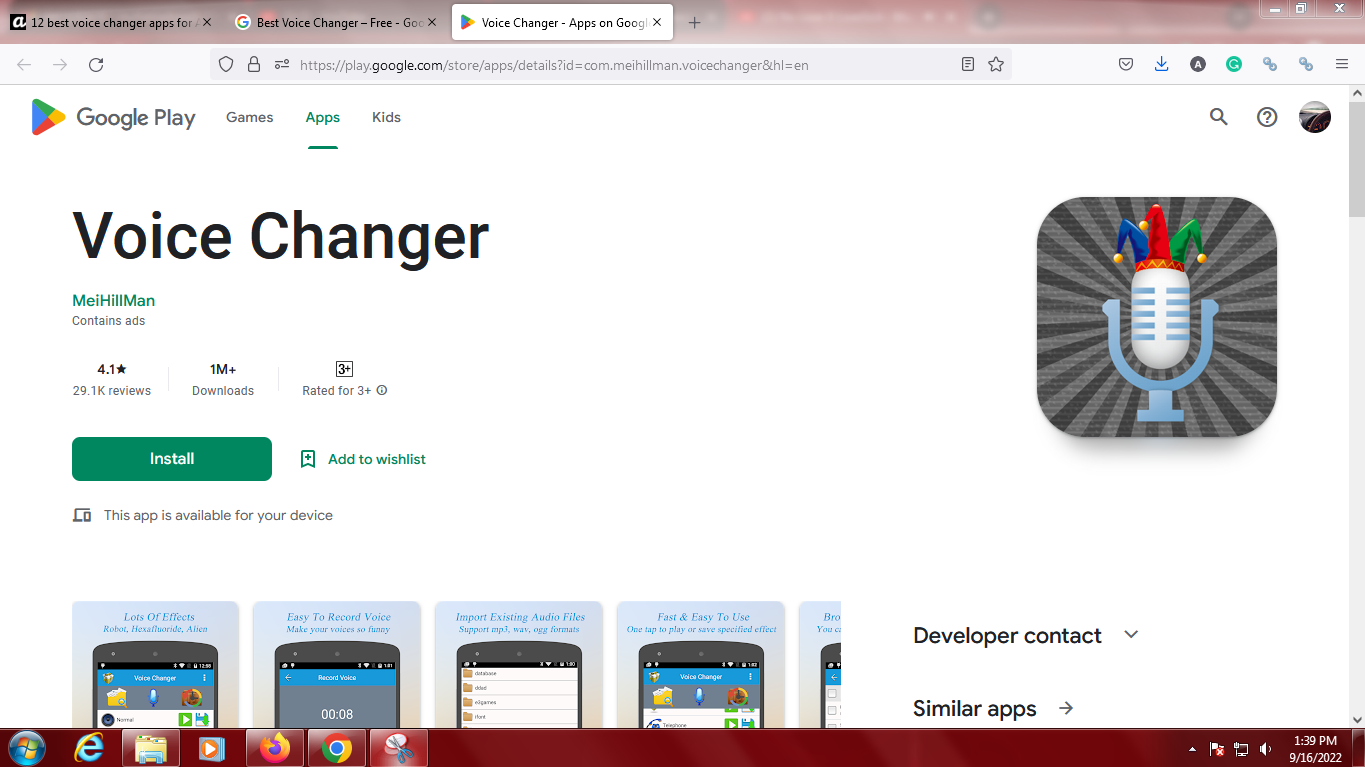The image size is (1365, 767).
Task: Open Lots Of Effects screenshot thumbnail
Action: tap(155, 664)
